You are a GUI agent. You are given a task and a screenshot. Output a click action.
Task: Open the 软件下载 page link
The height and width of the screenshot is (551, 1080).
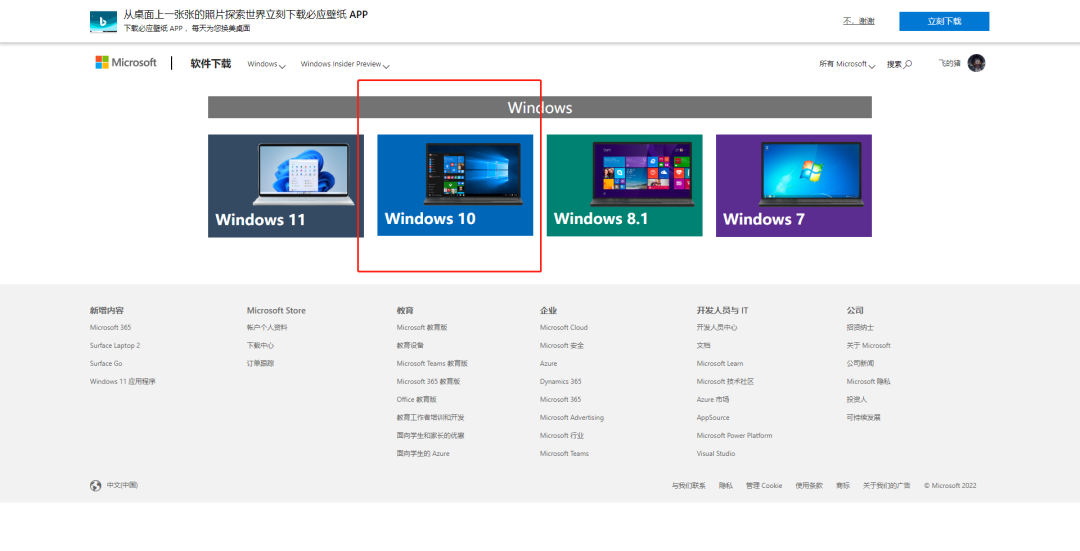(211, 63)
